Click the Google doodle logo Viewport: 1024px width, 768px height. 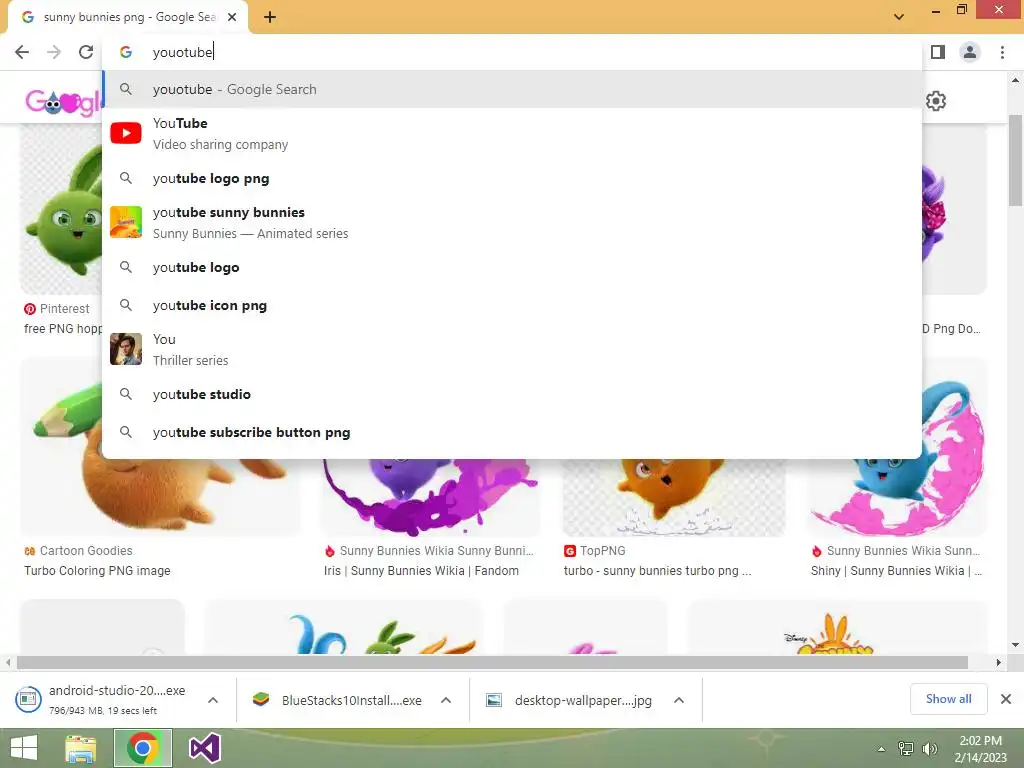tap(63, 101)
